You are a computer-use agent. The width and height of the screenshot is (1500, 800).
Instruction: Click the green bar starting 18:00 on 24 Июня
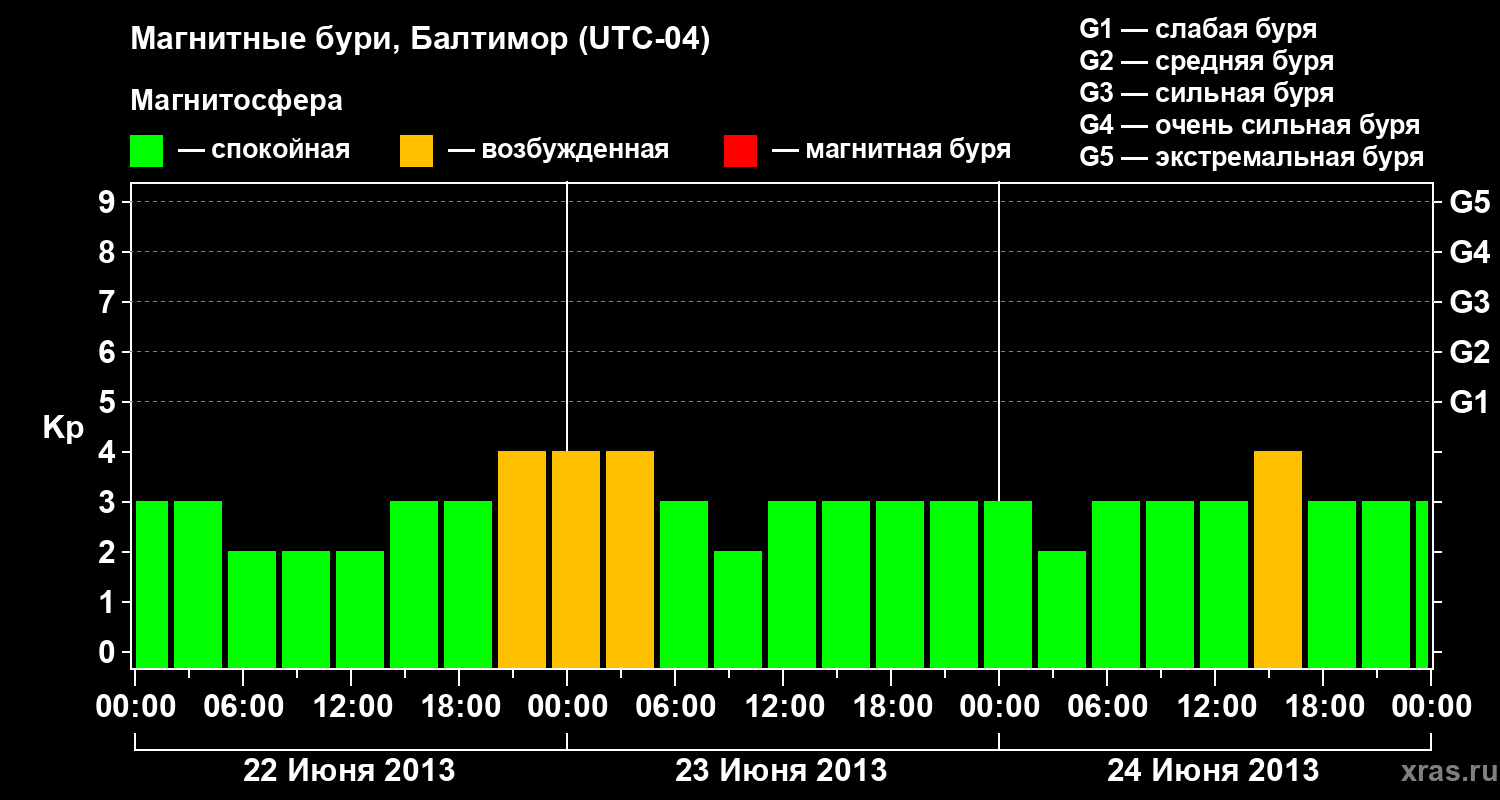[x=1332, y=585]
